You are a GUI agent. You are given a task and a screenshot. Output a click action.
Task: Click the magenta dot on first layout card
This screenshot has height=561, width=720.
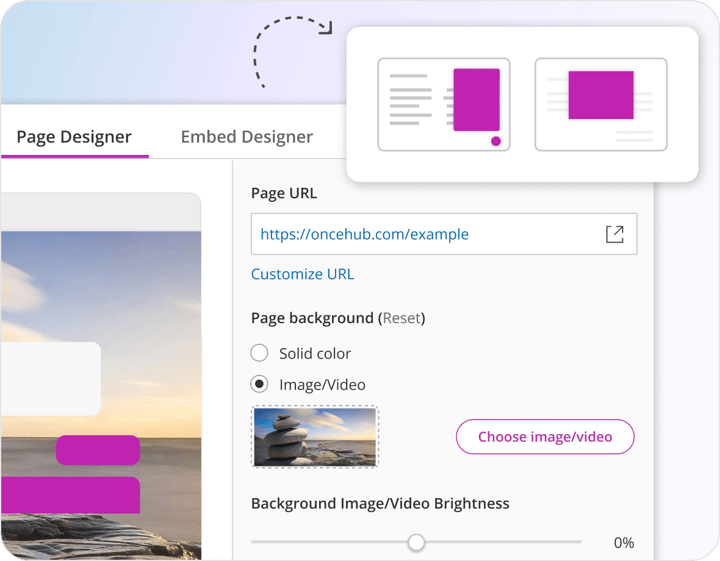[495, 142]
